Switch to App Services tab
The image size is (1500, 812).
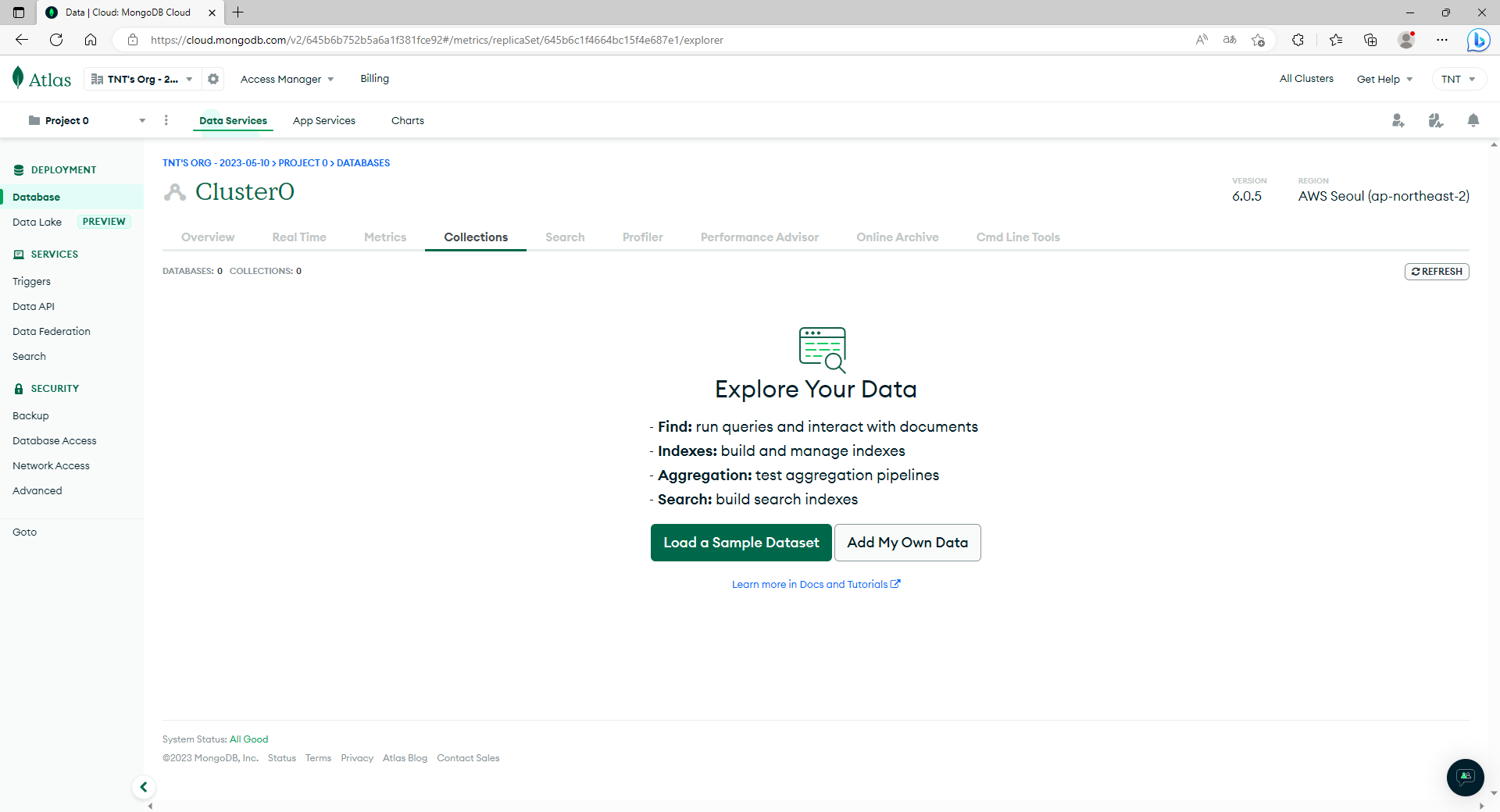324,120
